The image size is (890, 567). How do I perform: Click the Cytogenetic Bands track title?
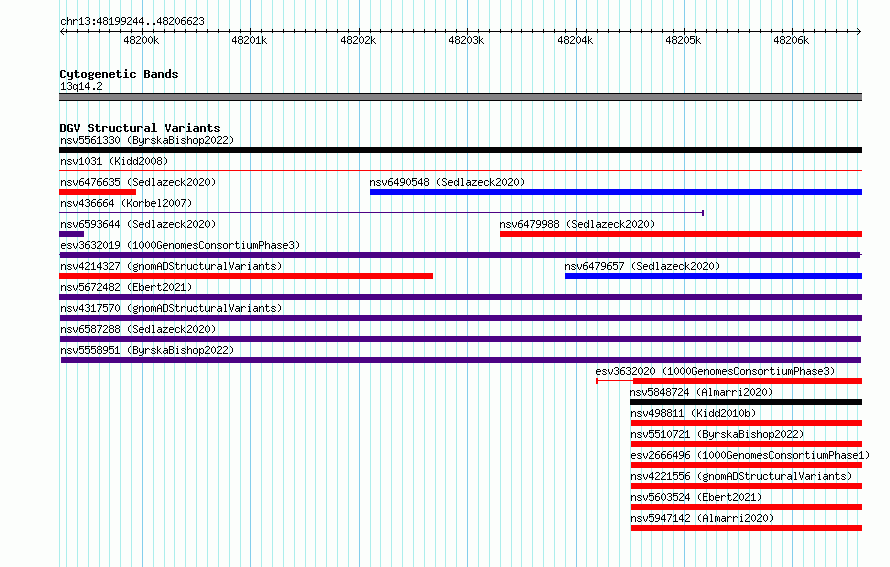point(119,74)
